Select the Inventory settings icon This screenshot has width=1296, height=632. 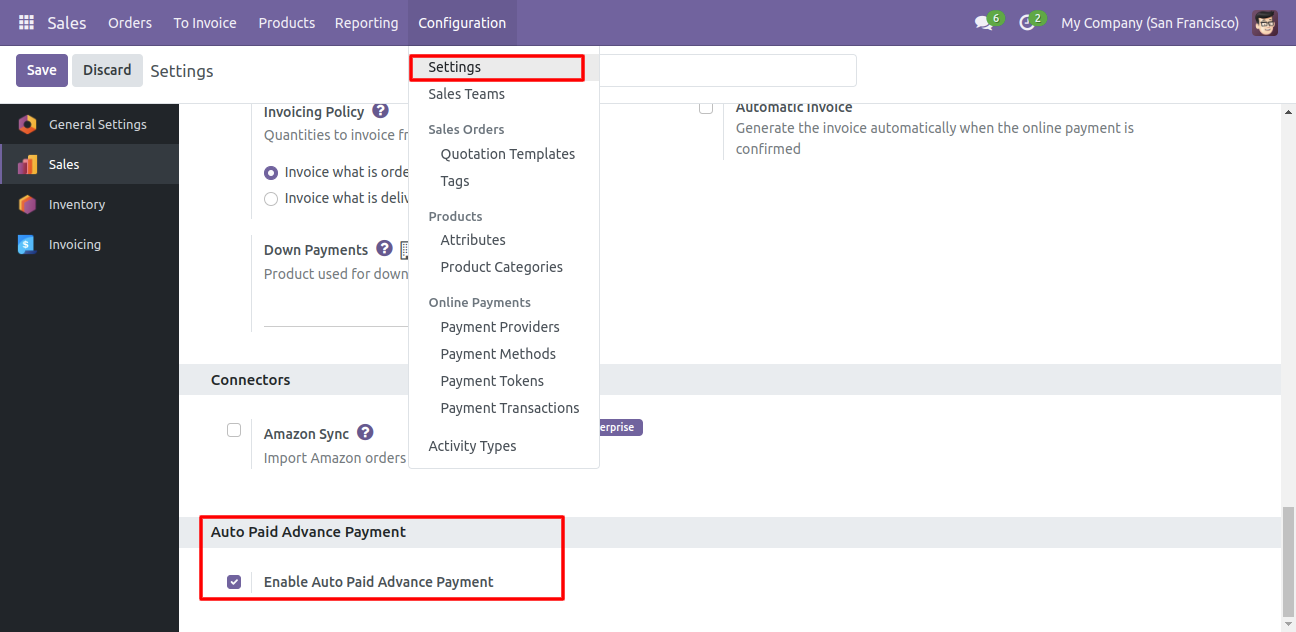tap(27, 204)
